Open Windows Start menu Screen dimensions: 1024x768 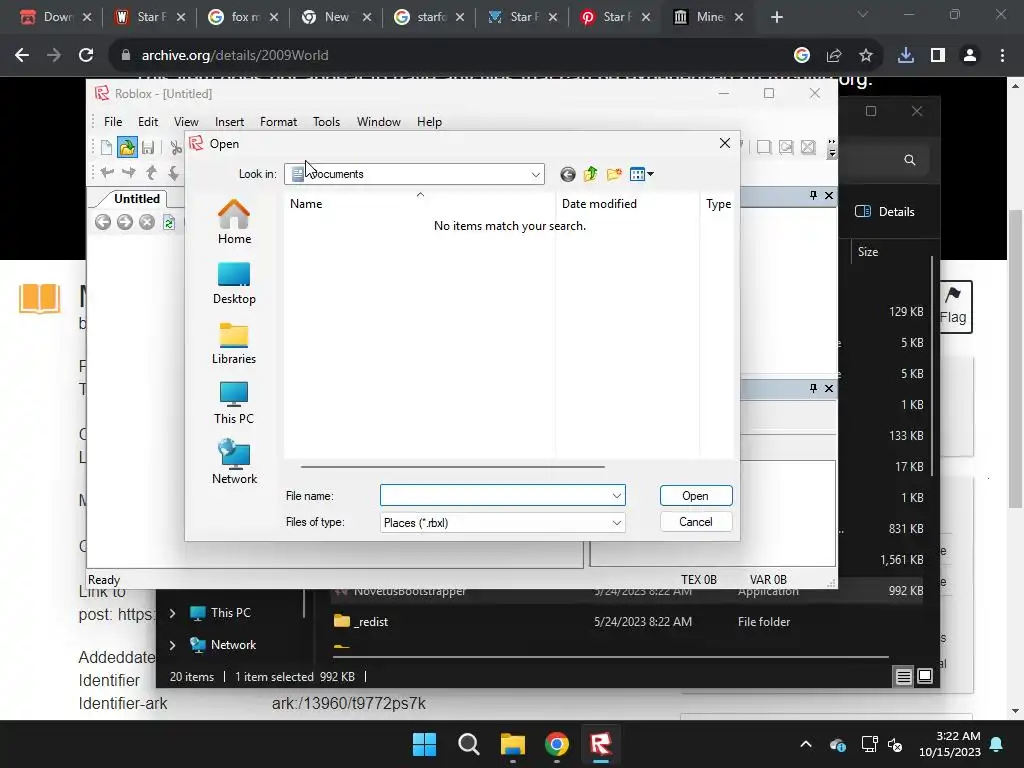(424, 744)
